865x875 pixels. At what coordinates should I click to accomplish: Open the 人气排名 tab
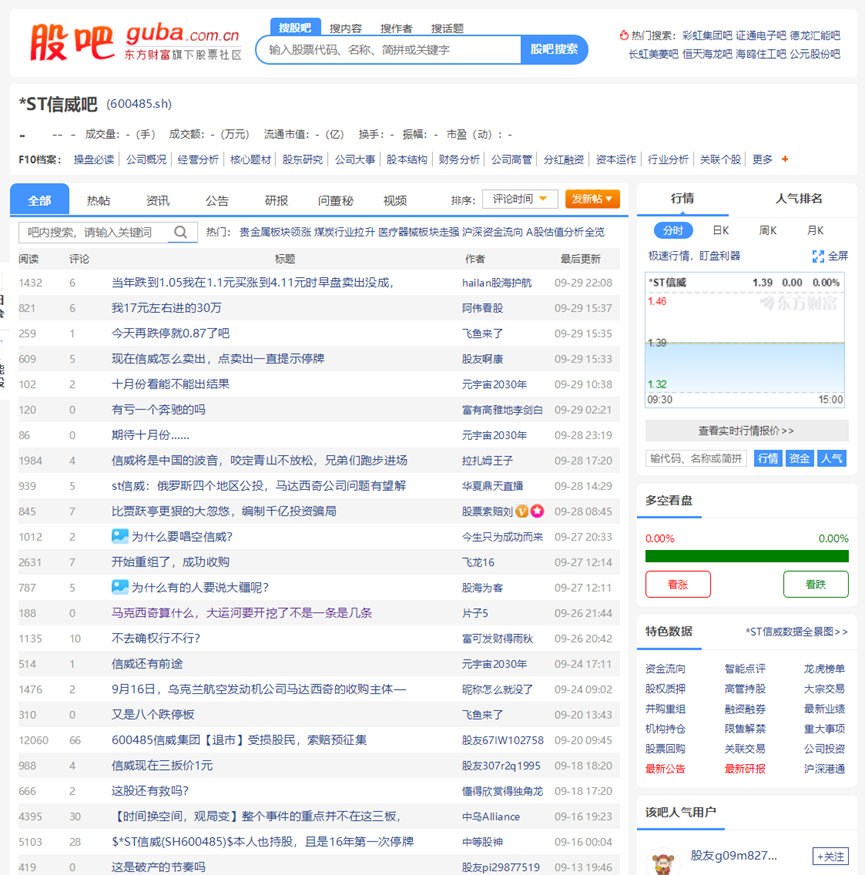[x=798, y=198]
